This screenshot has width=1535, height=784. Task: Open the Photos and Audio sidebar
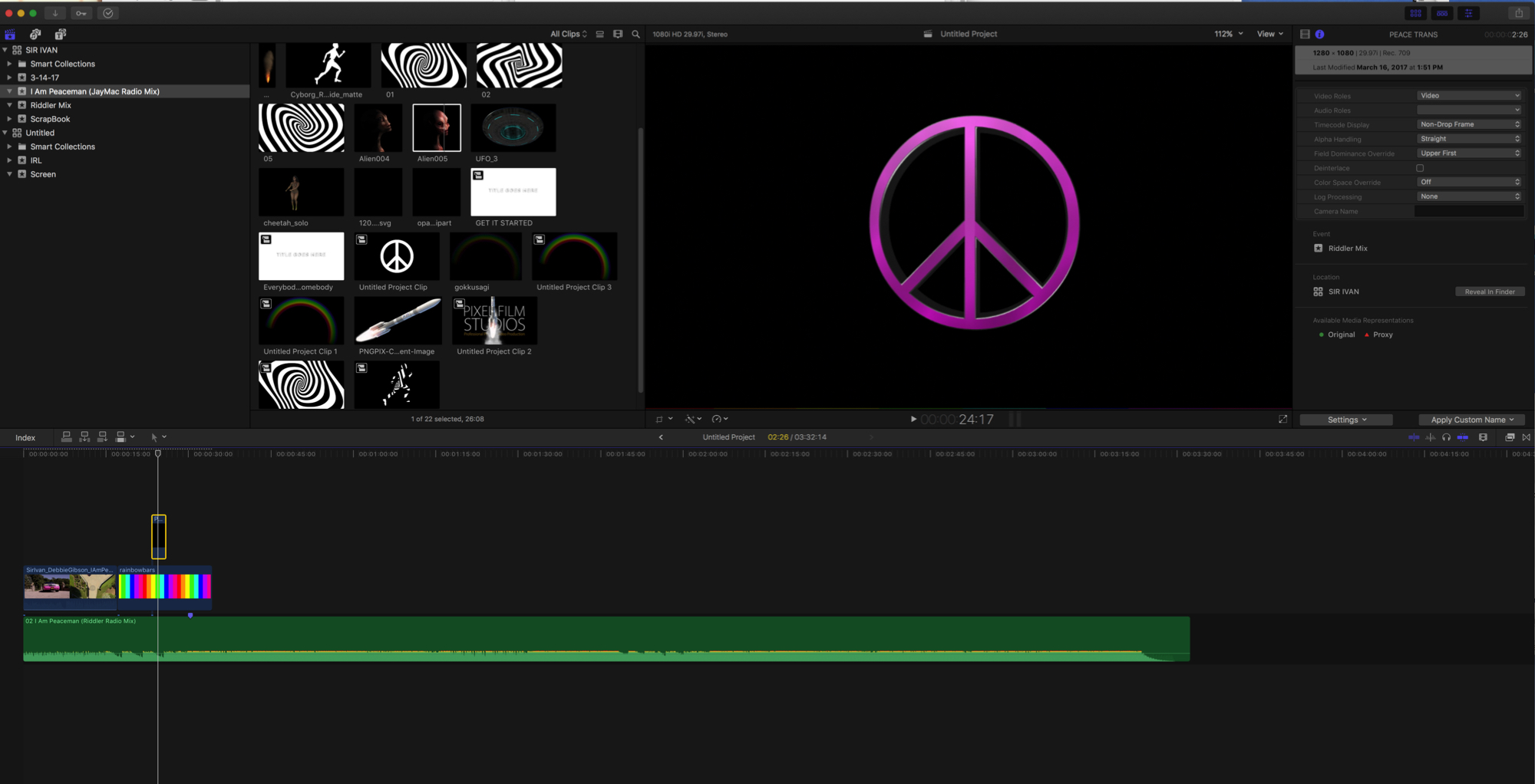(35, 35)
